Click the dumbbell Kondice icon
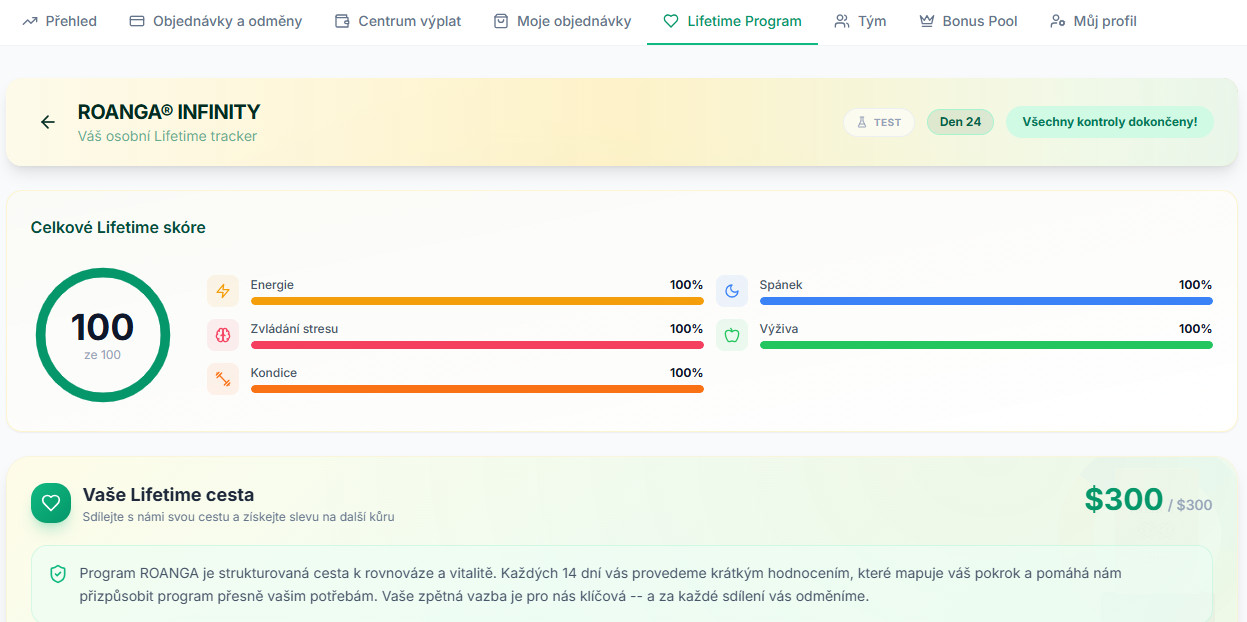 click(x=223, y=379)
